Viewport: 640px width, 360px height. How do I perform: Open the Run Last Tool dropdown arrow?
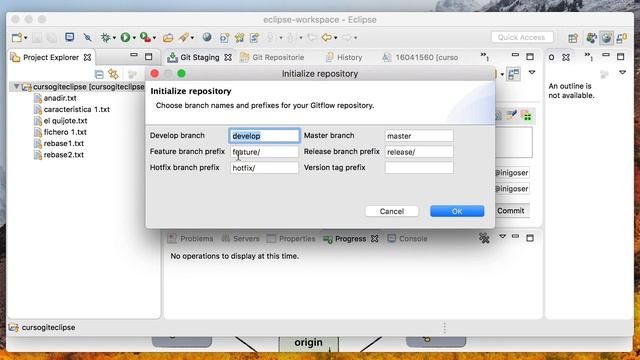click(x=154, y=38)
